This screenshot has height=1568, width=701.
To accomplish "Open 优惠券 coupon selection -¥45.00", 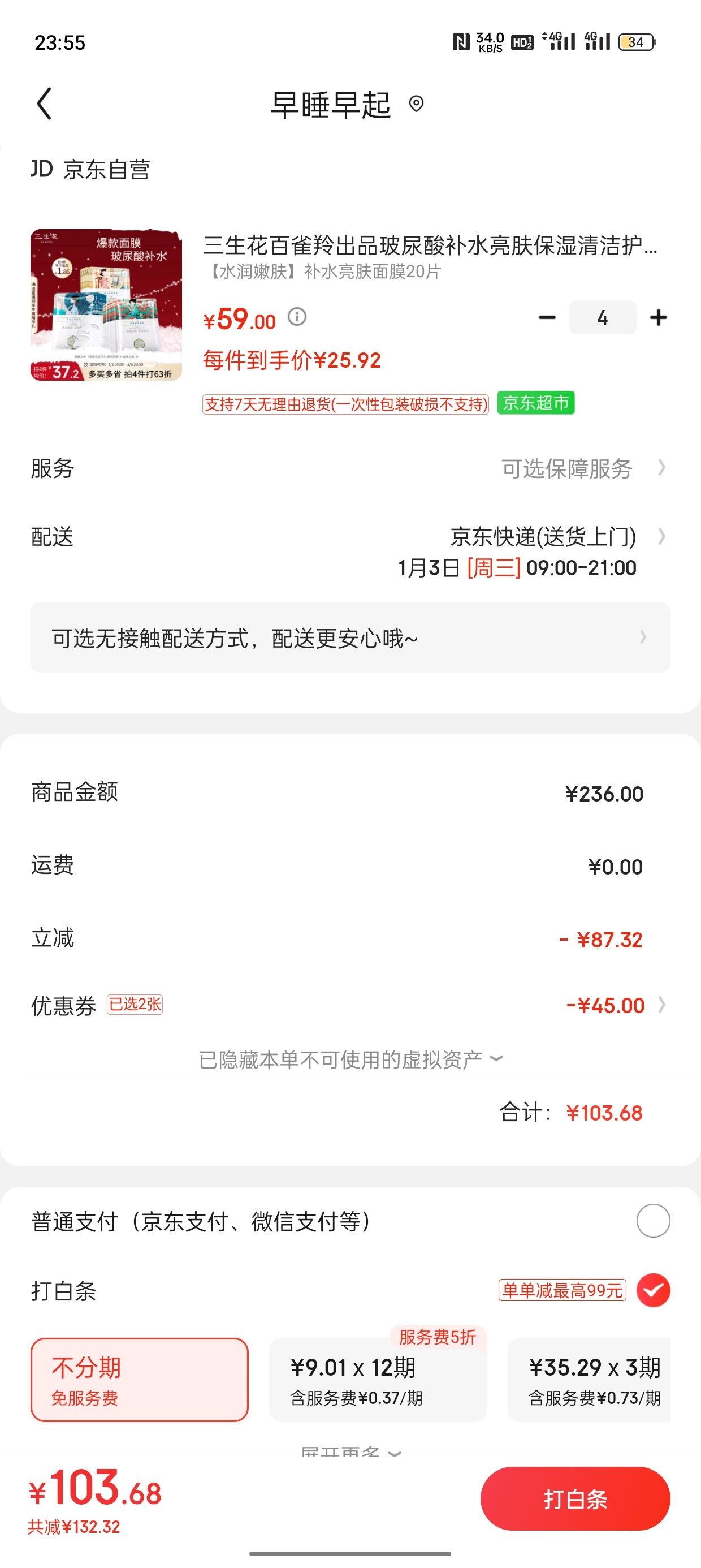I will pos(350,1006).
